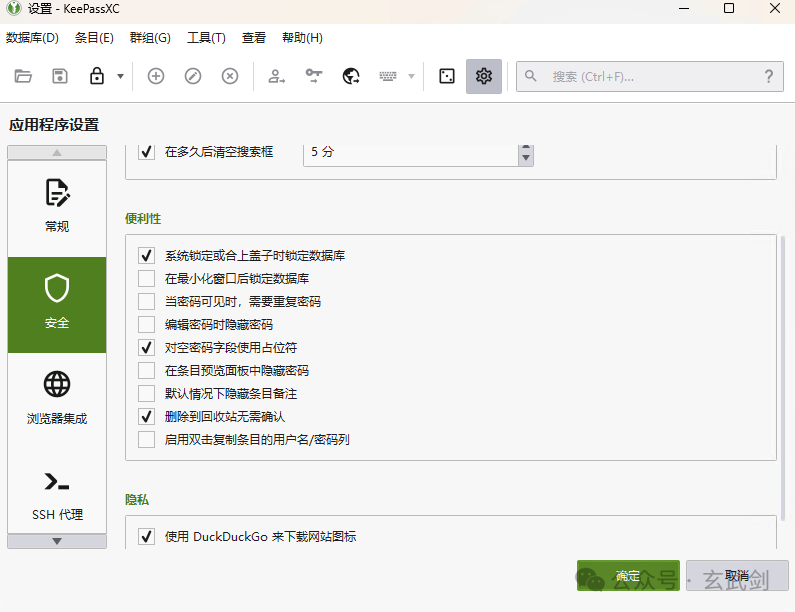Click the delete entry X-circle icon
795x612 pixels.
tap(230, 77)
